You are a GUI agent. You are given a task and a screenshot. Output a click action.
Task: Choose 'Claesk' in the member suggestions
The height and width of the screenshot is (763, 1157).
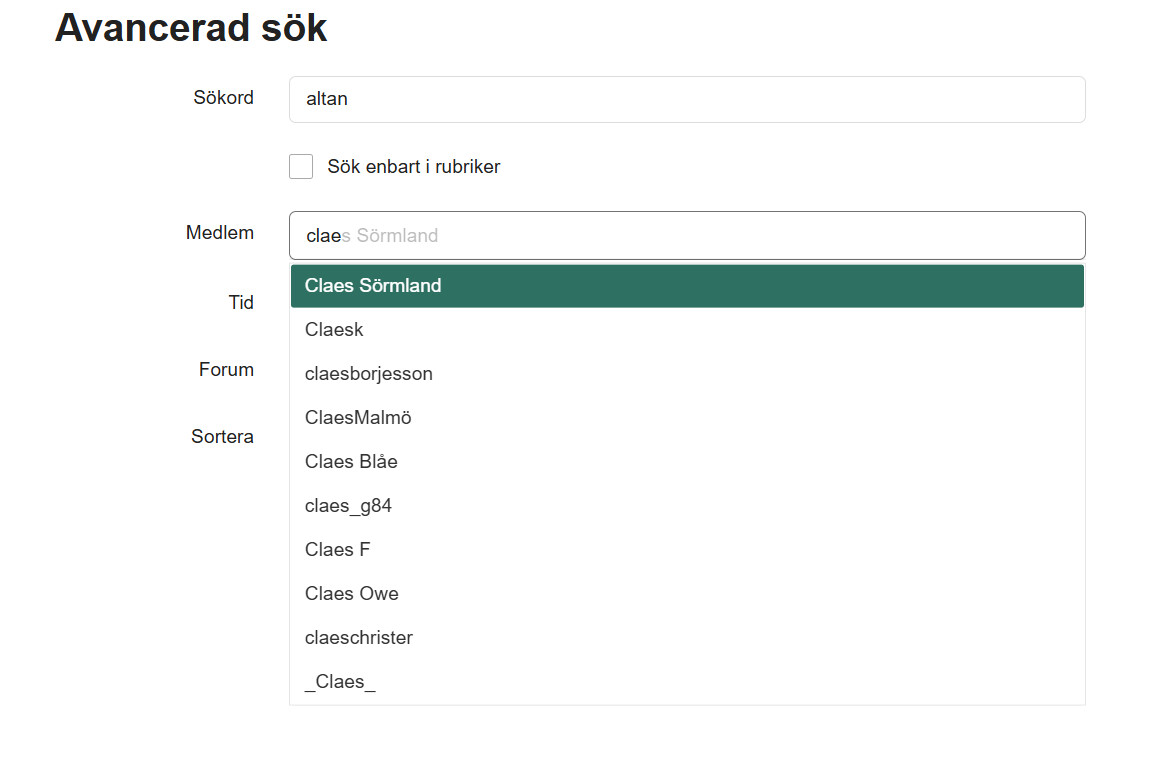(x=686, y=330)
